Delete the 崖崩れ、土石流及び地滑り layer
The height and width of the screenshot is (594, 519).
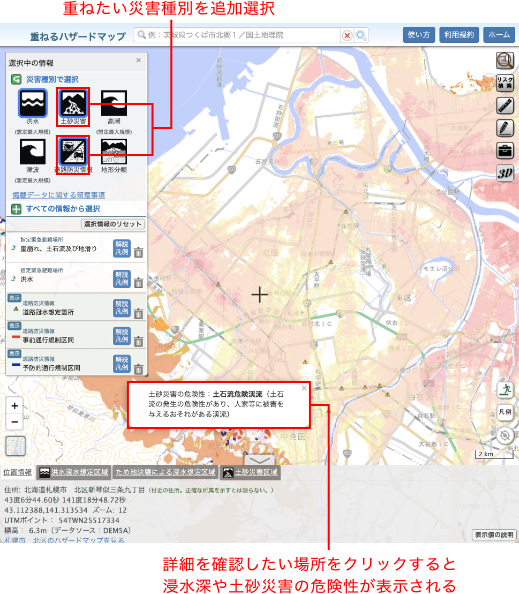click(x=139, y=252)
